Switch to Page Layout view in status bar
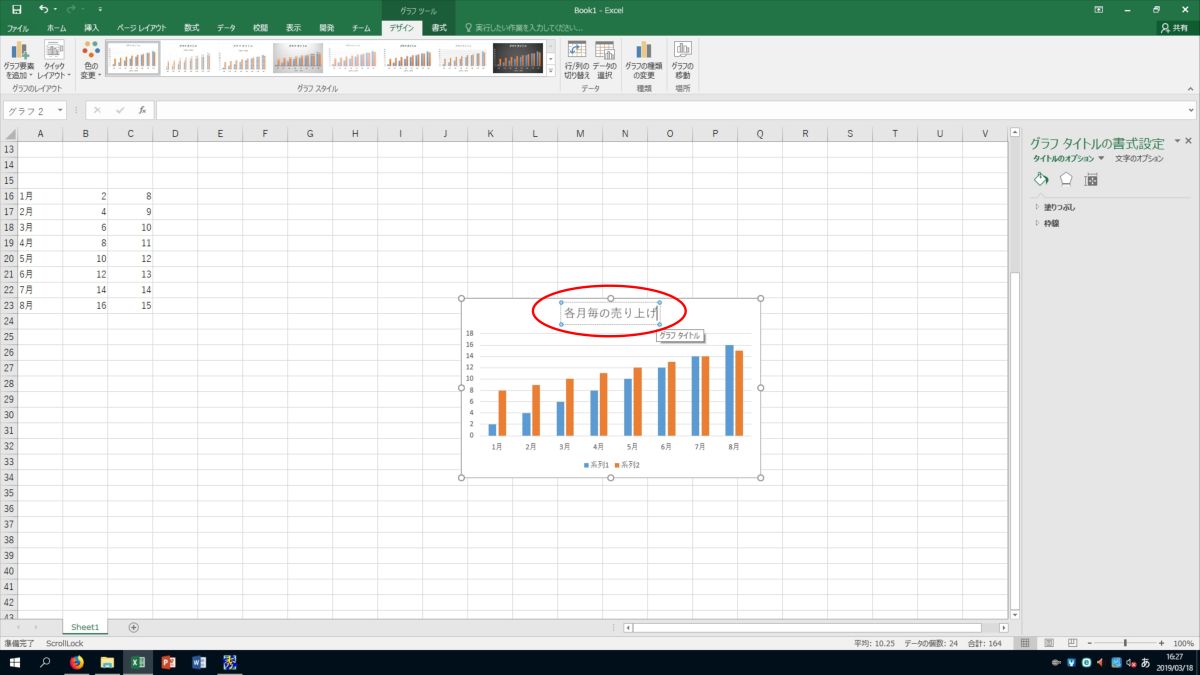 click(x=1047, y=643)
